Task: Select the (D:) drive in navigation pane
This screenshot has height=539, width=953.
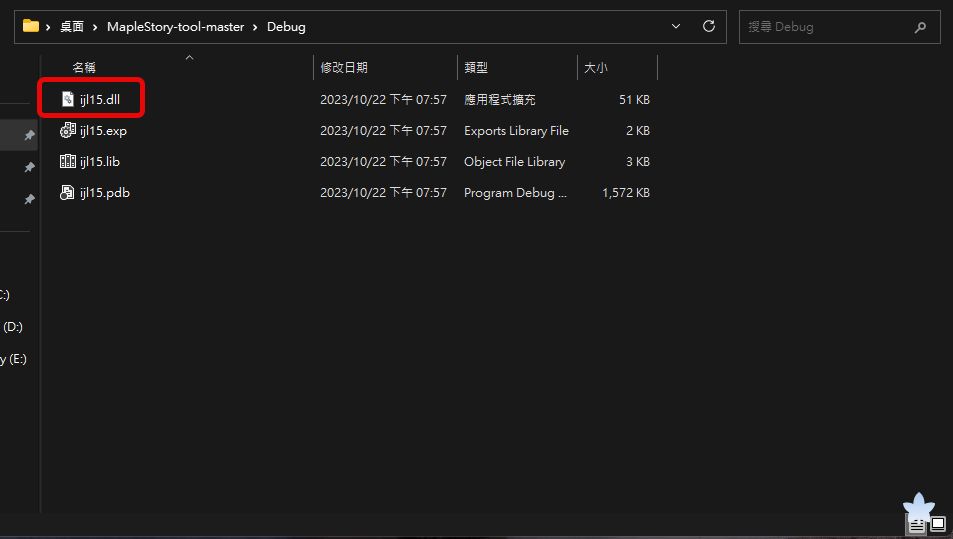Action: pyautogui.click(x=13, y=326)
